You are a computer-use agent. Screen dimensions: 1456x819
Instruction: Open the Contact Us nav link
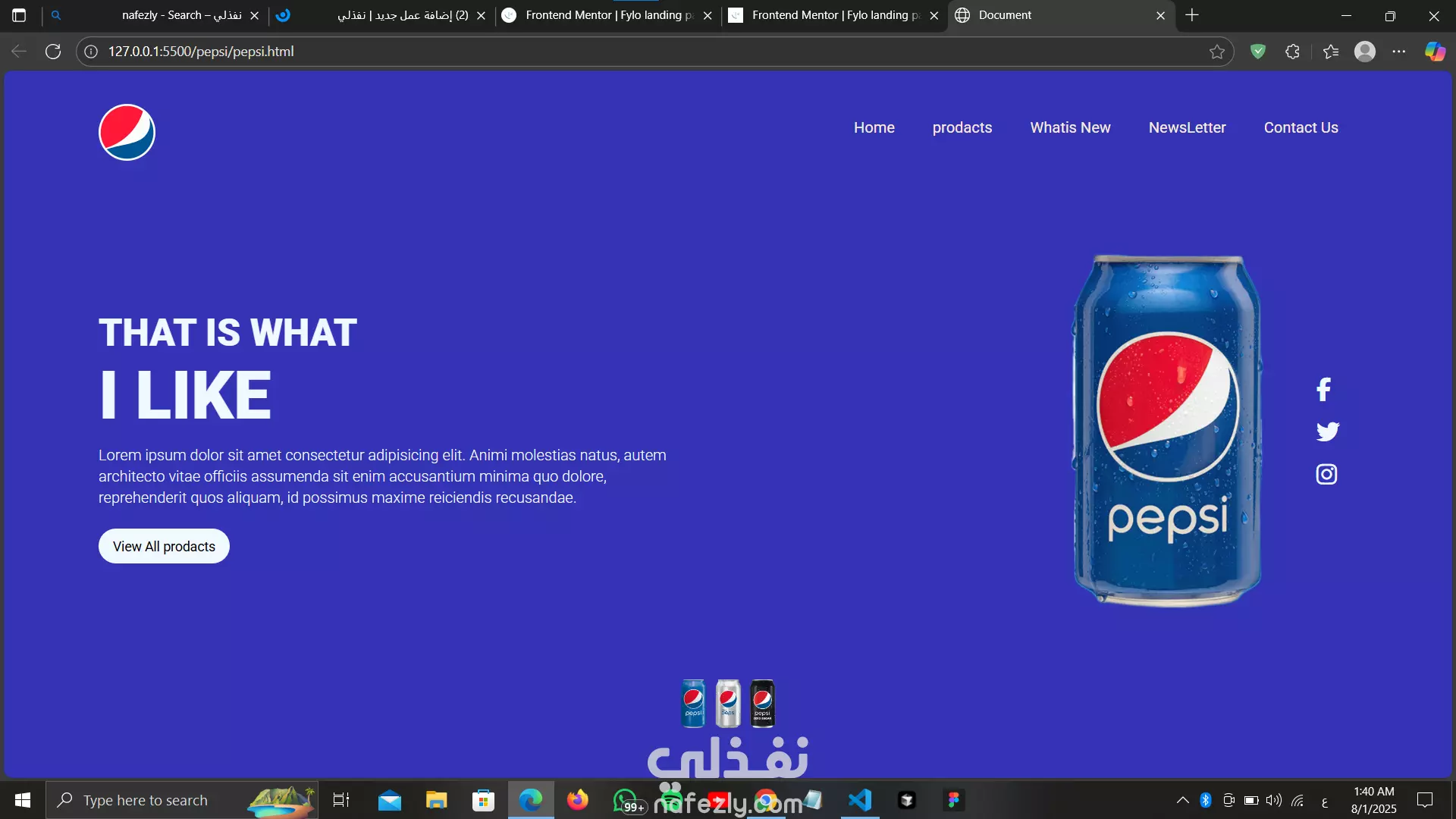point(1301,127)
